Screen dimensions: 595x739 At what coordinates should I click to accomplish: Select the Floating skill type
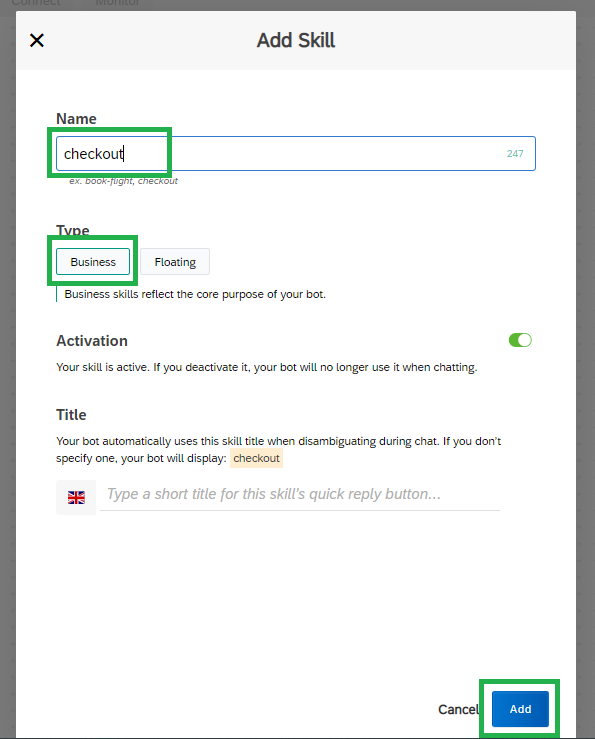pyautogui.click(x=175, y=262)
